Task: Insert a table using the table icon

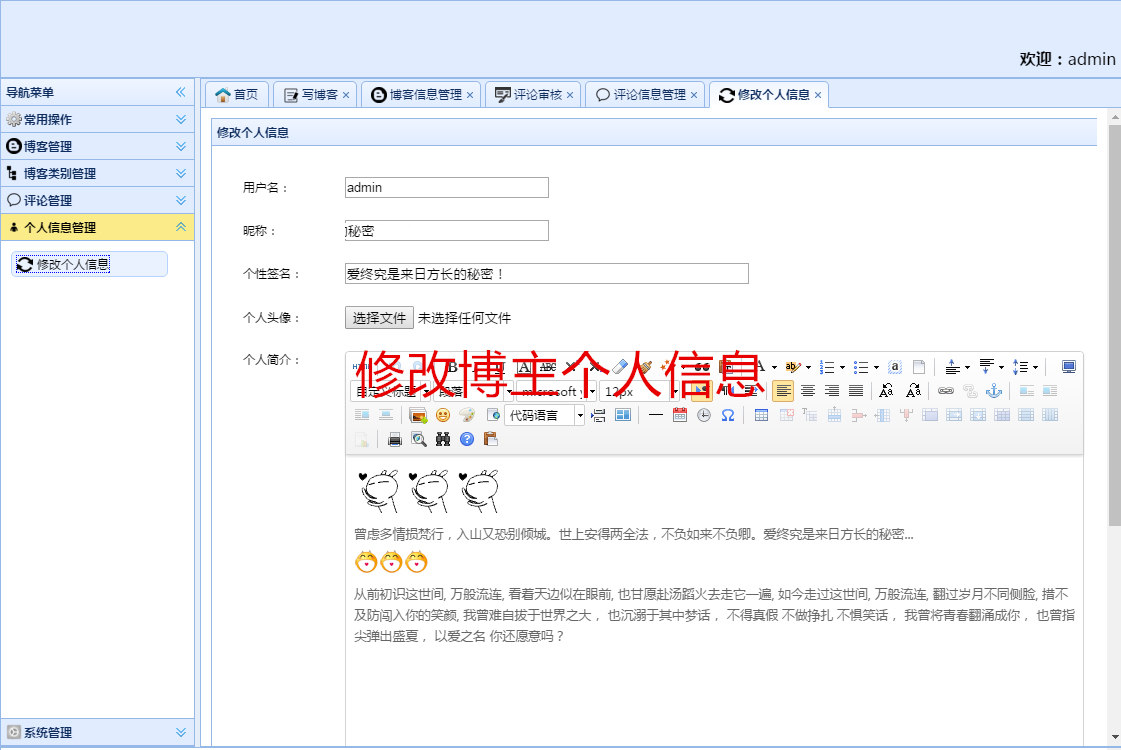Action: point(762,415)
